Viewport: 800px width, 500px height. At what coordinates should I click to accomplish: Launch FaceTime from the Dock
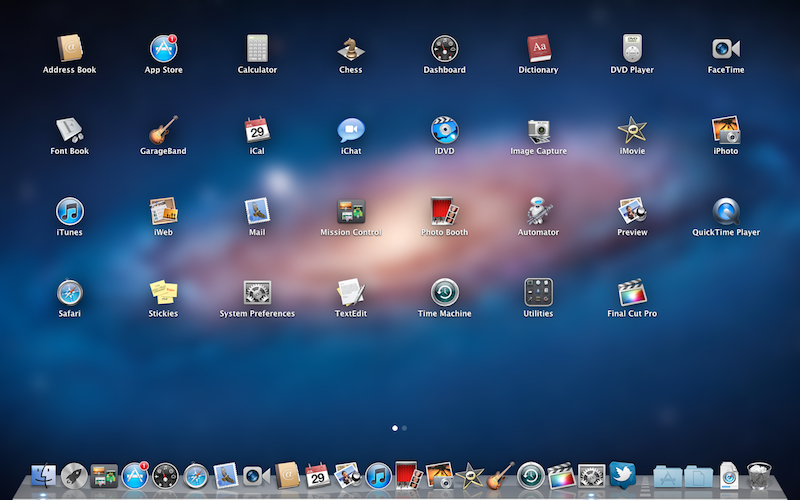pos(256,476)
